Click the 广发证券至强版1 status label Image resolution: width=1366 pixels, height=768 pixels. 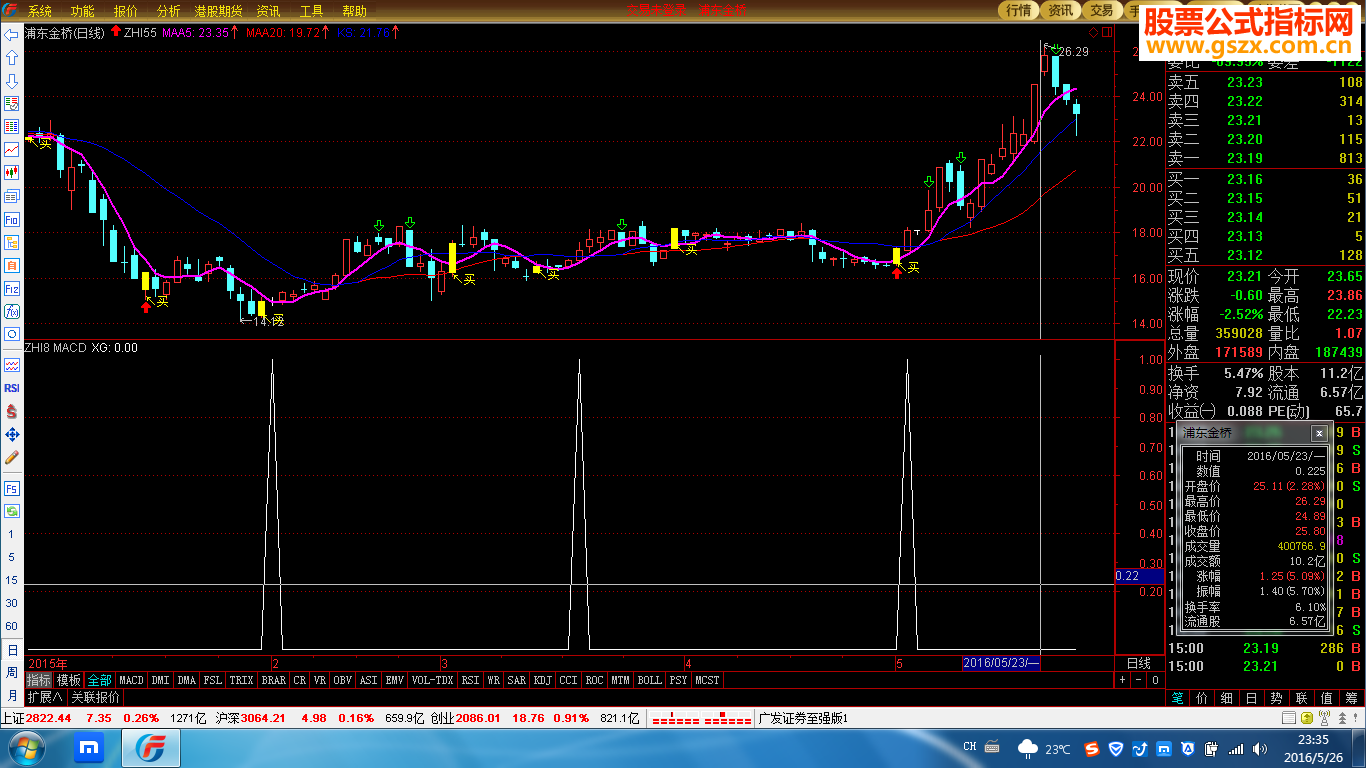[803, 718]
